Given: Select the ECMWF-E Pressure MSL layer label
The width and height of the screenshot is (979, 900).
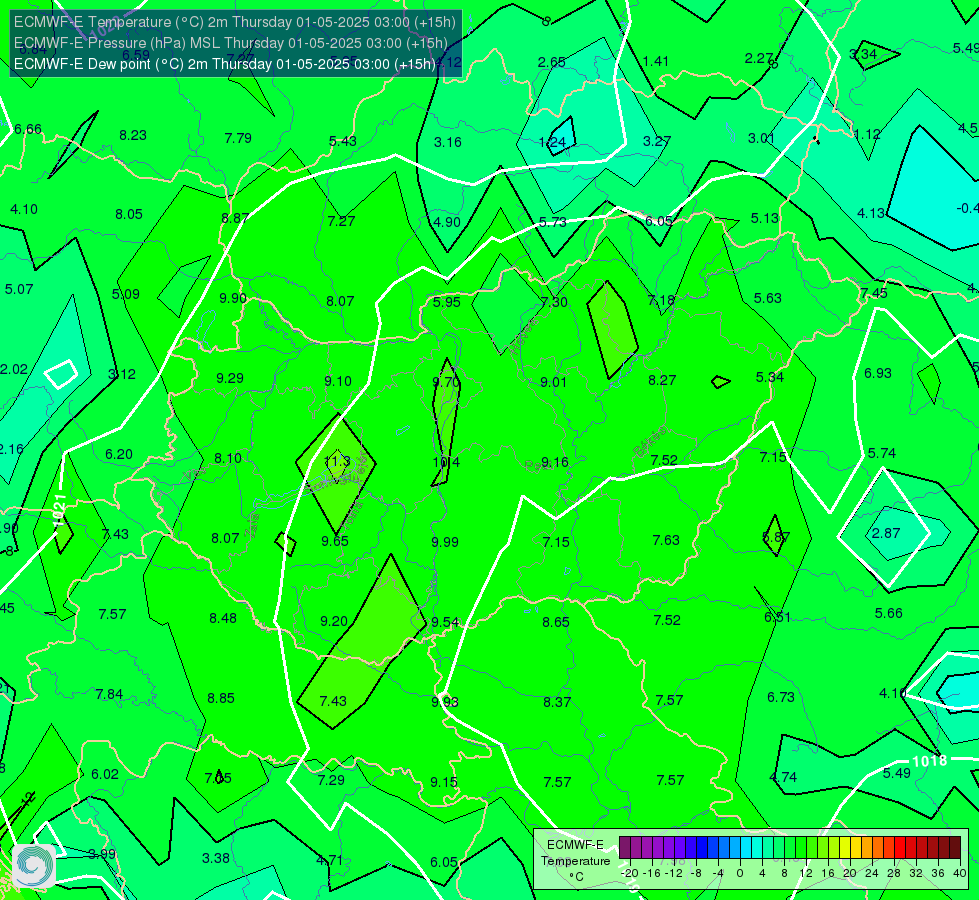Looking at the screenshot, I should (x=230, y=43).
